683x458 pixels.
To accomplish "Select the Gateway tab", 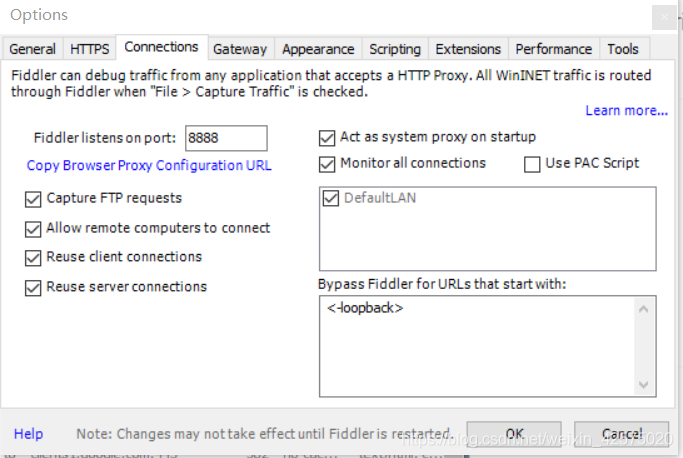I will point(240,49).
